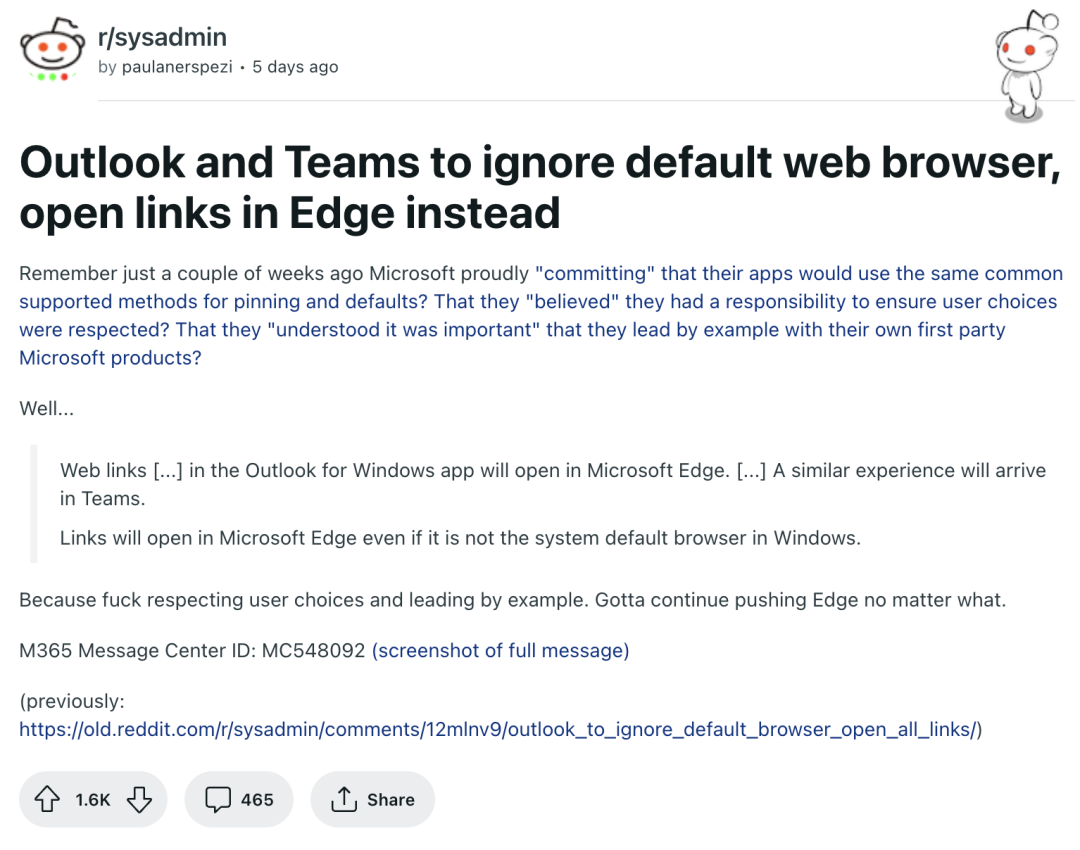Click the Snoo mascot illustration
1080x850 pixels.
[1026, 67]
